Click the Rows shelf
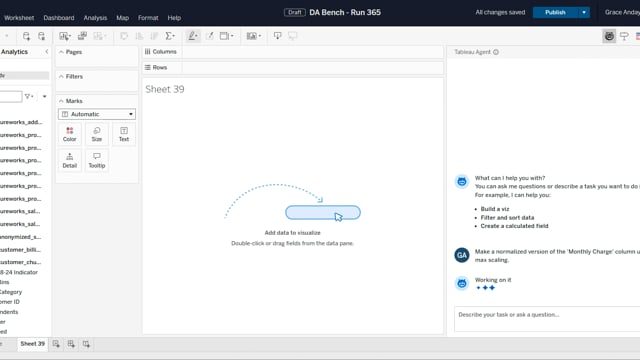 (292, 67)
